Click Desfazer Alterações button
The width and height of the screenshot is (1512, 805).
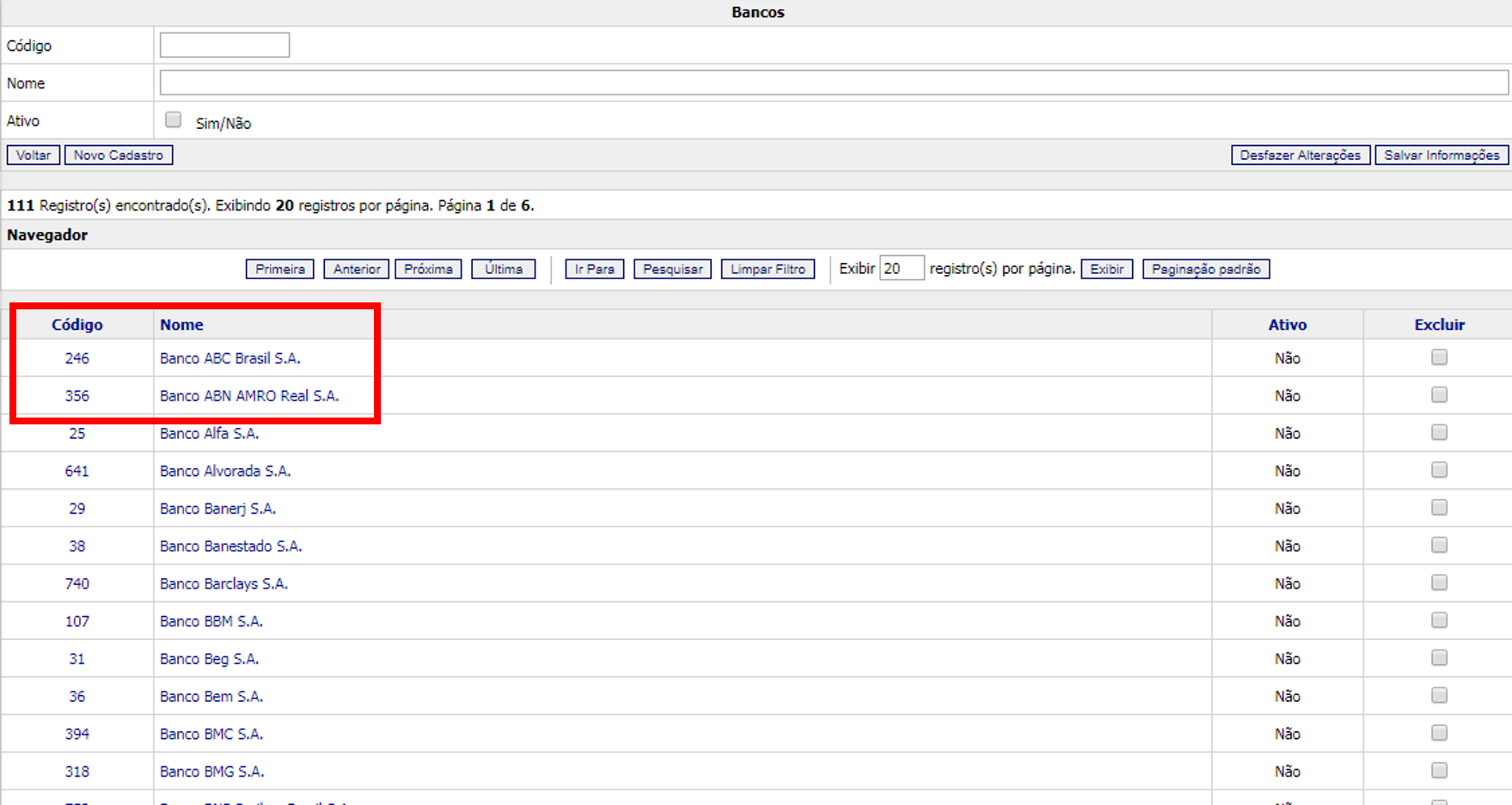(x=1300, y=155)
